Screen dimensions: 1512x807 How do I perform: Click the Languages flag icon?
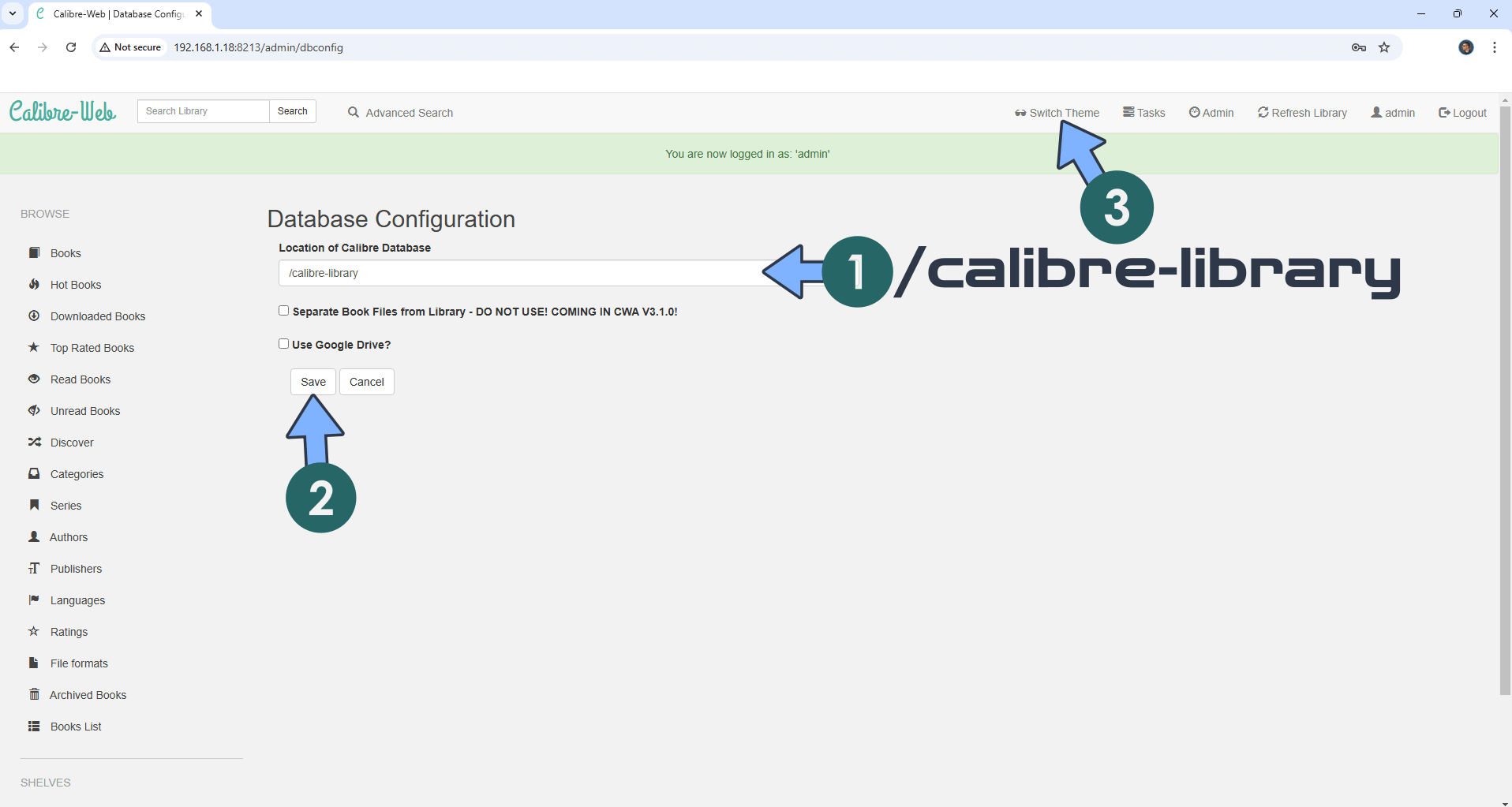point(34,600)
